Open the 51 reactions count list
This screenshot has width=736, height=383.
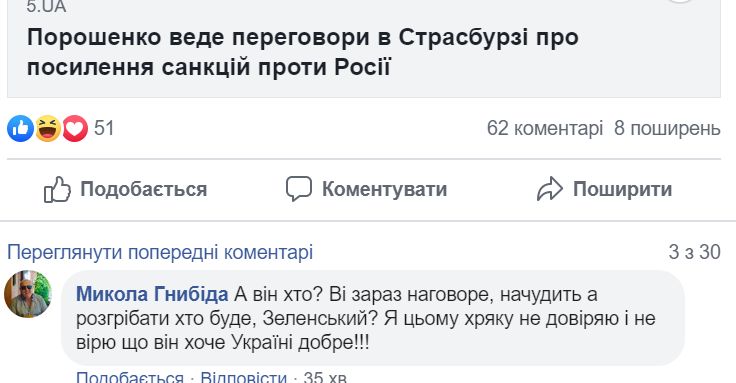point(104,128)
